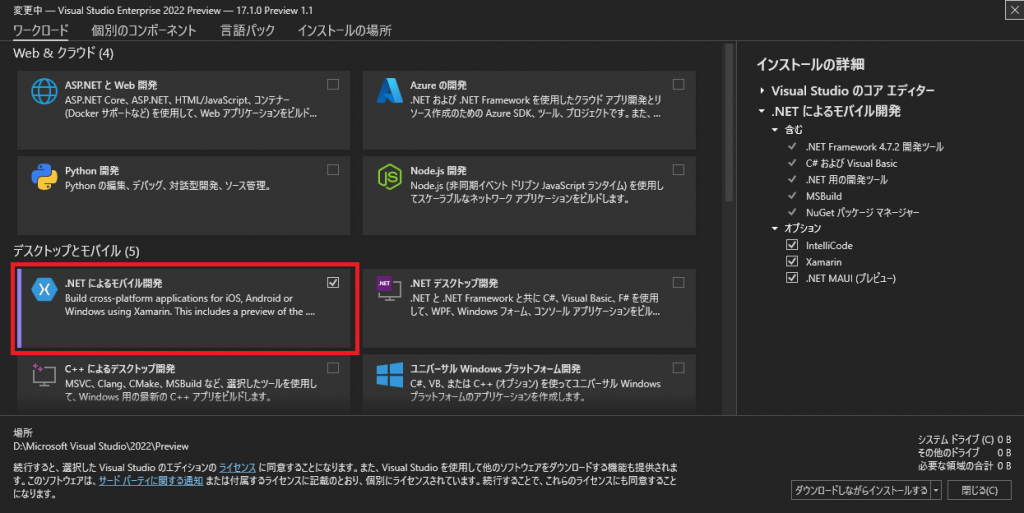Open the ライセンス link

237,467
